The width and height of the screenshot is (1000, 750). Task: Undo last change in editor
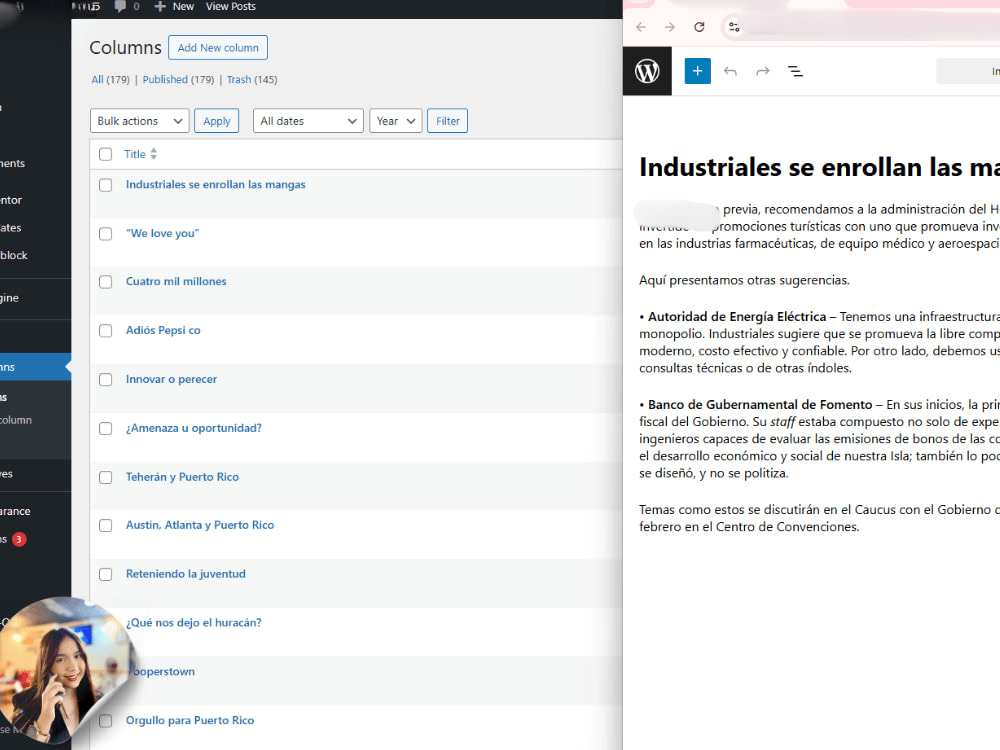[730, 71]
